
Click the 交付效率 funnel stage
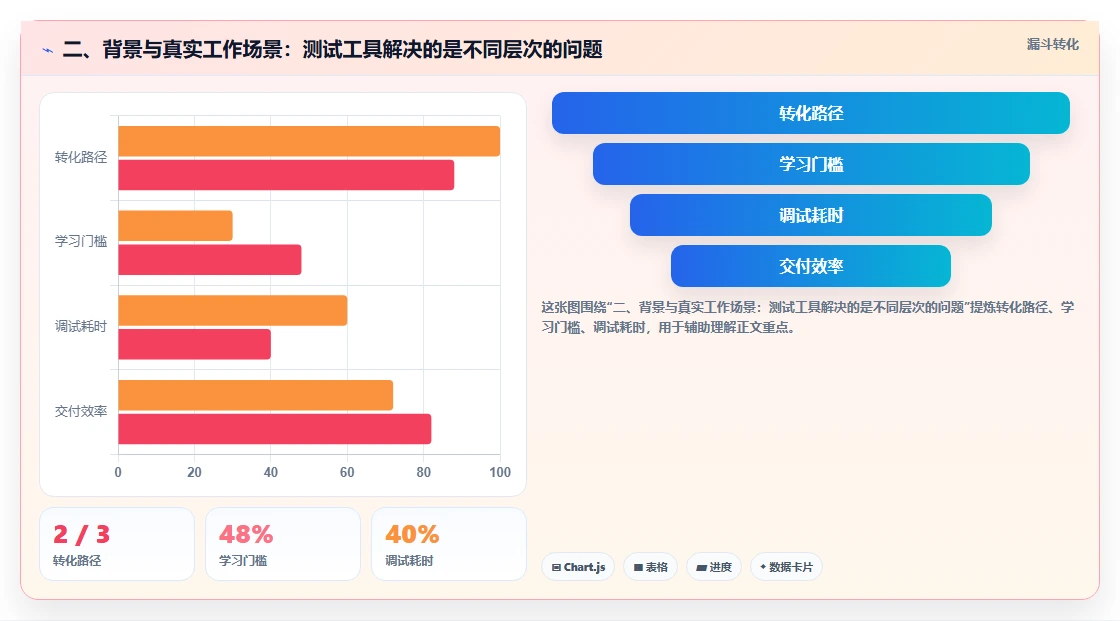click(x=811, y=266)
